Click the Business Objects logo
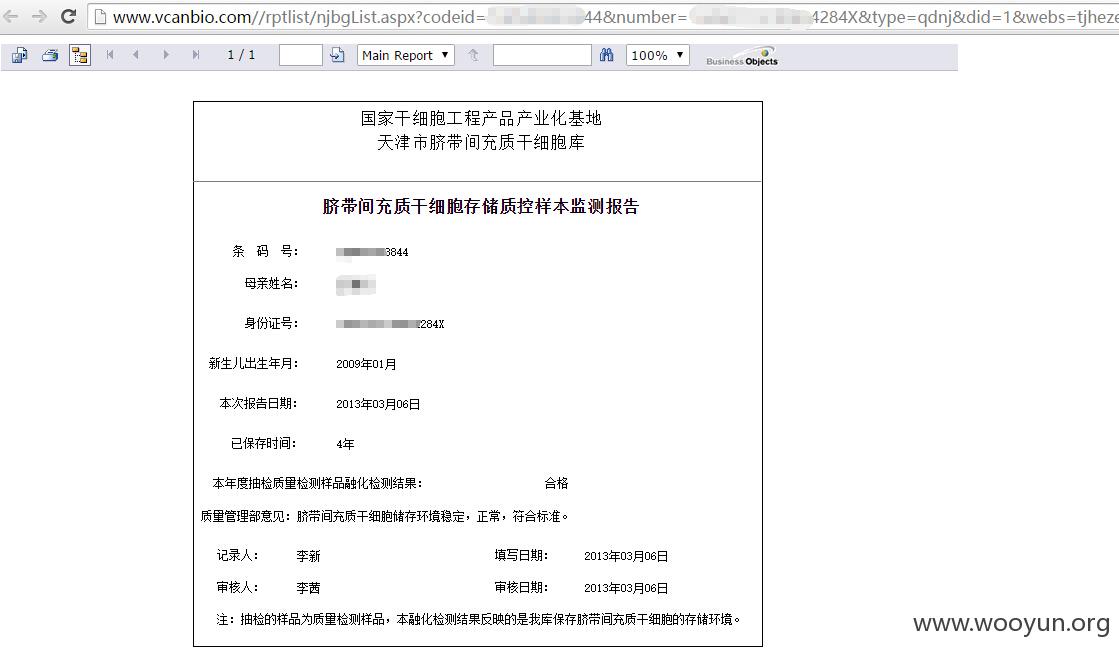The image size is (1119, 652). [x=742, y=57]
